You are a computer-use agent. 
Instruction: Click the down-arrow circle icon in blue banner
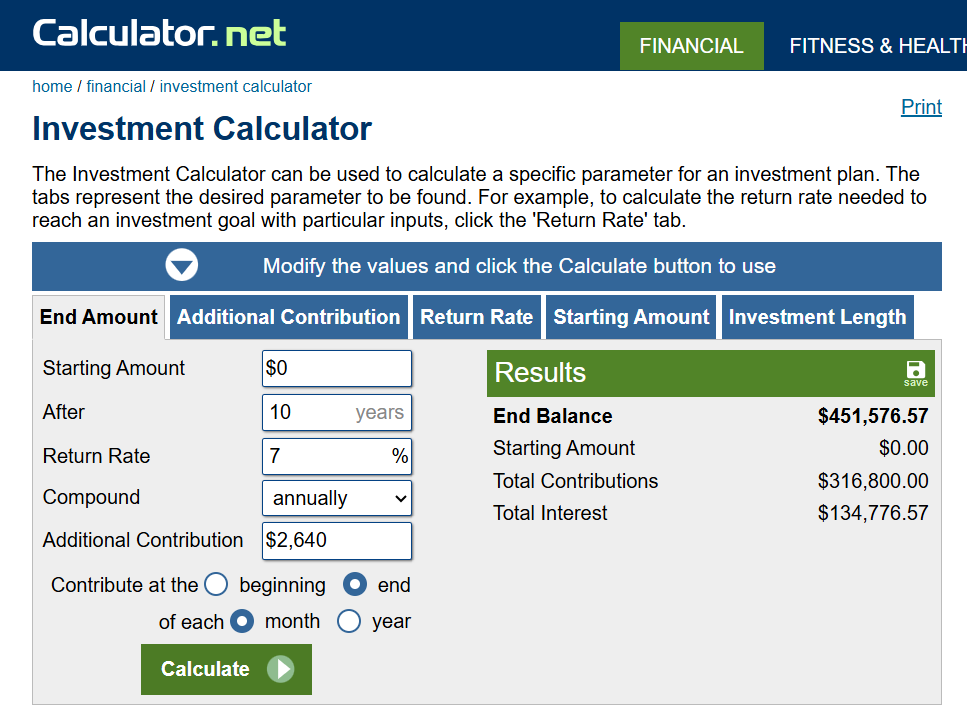click(x=182, y=266)
